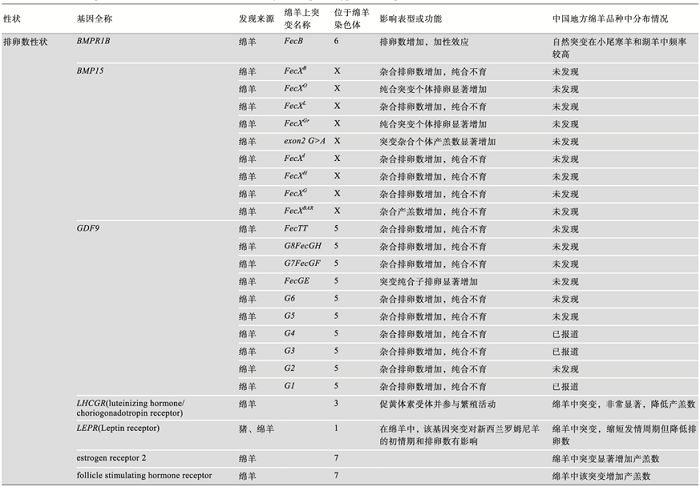Click the 位于绵羊染色体 column header
This screenshot has width=700, height=487.
[352, 19]
